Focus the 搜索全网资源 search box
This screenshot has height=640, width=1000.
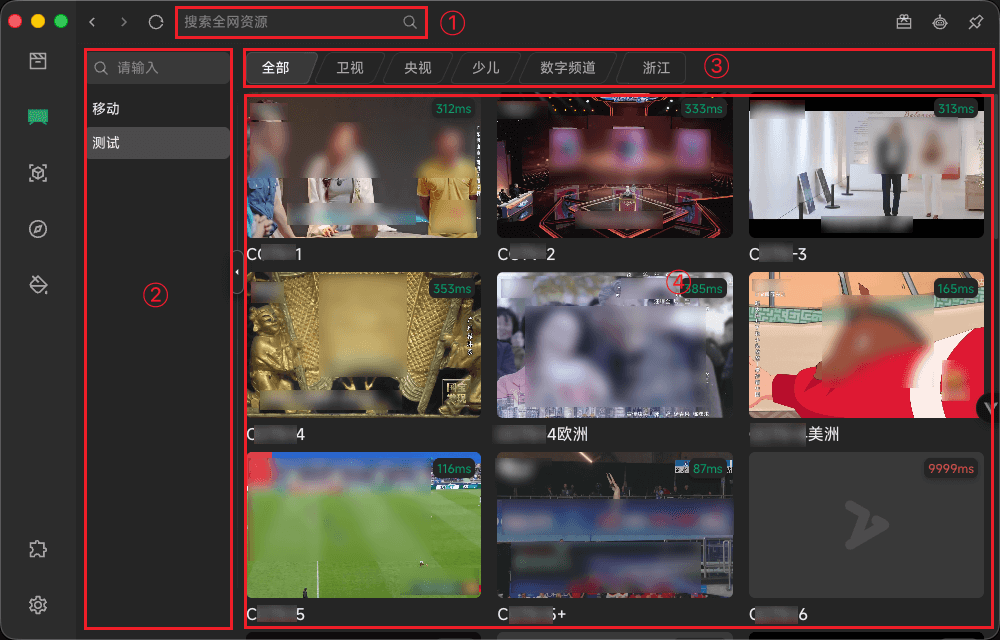(290, 22)
